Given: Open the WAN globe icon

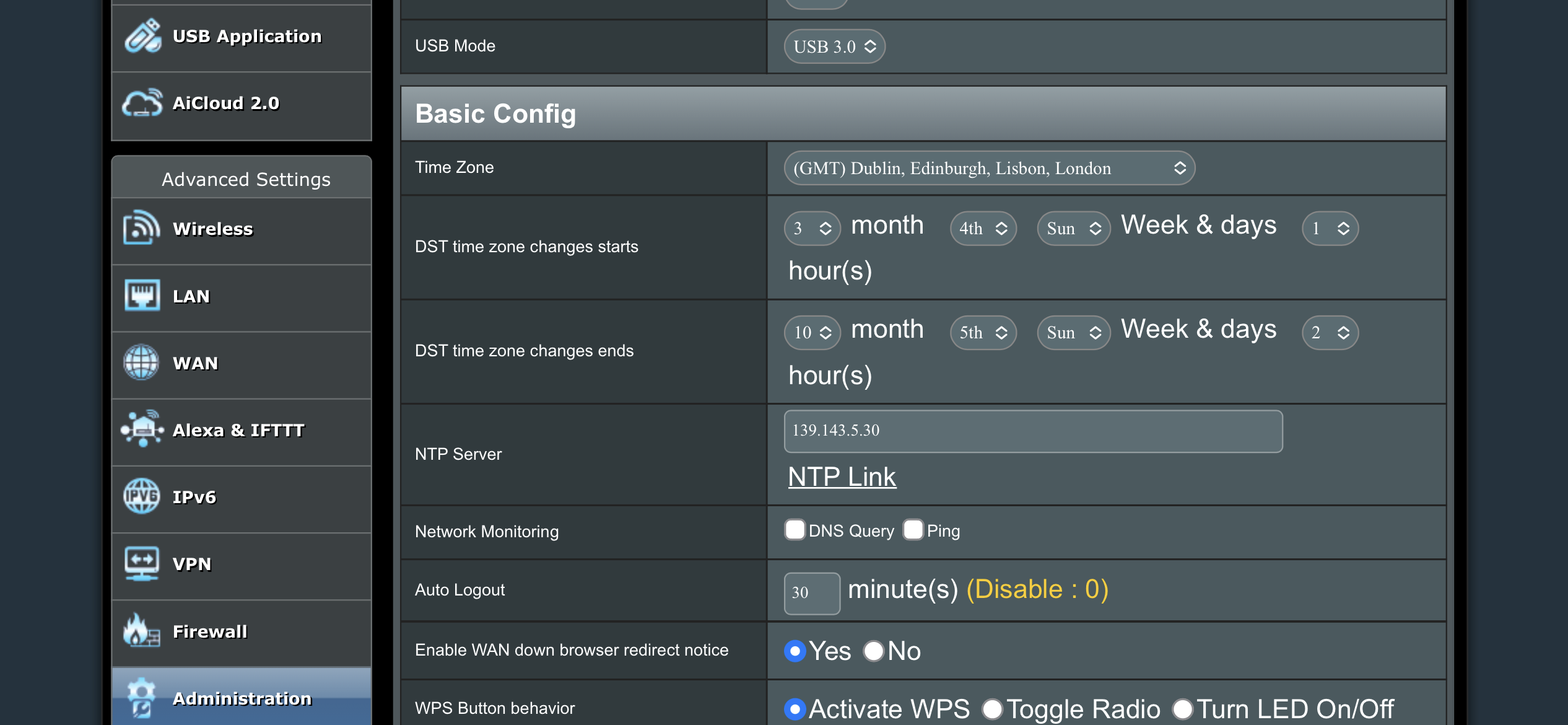Looking at the screenshot, I should coord(142,362).
